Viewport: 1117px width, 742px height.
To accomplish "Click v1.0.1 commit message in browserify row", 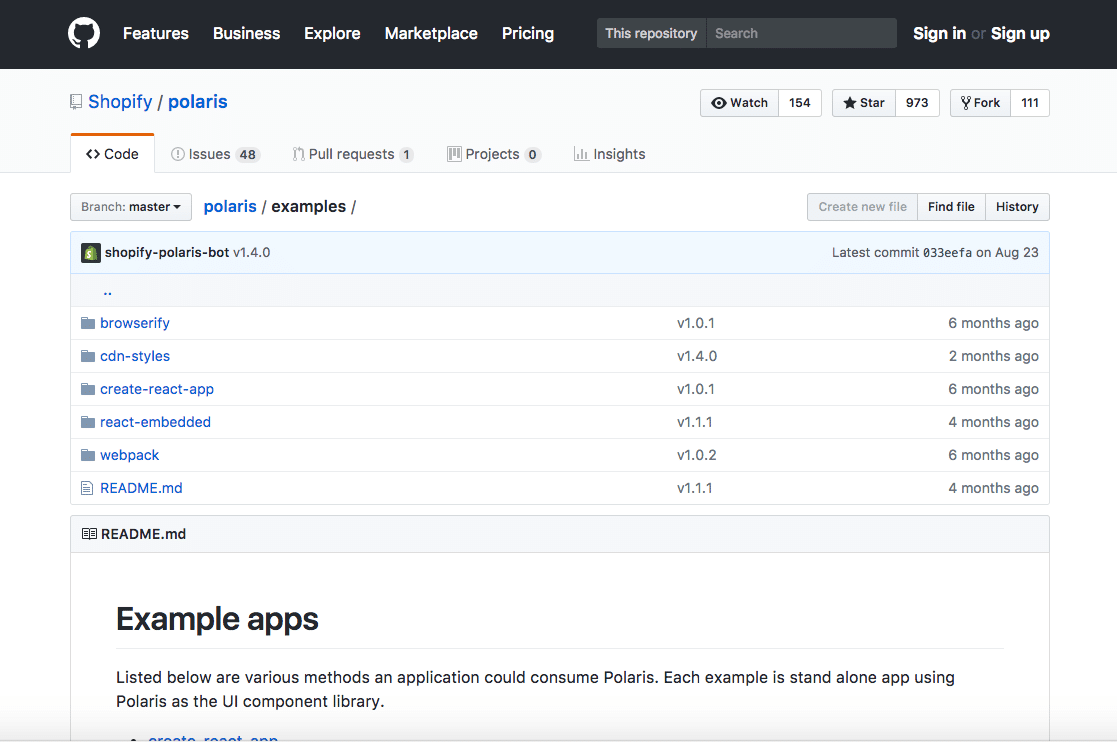I will 695,323.
